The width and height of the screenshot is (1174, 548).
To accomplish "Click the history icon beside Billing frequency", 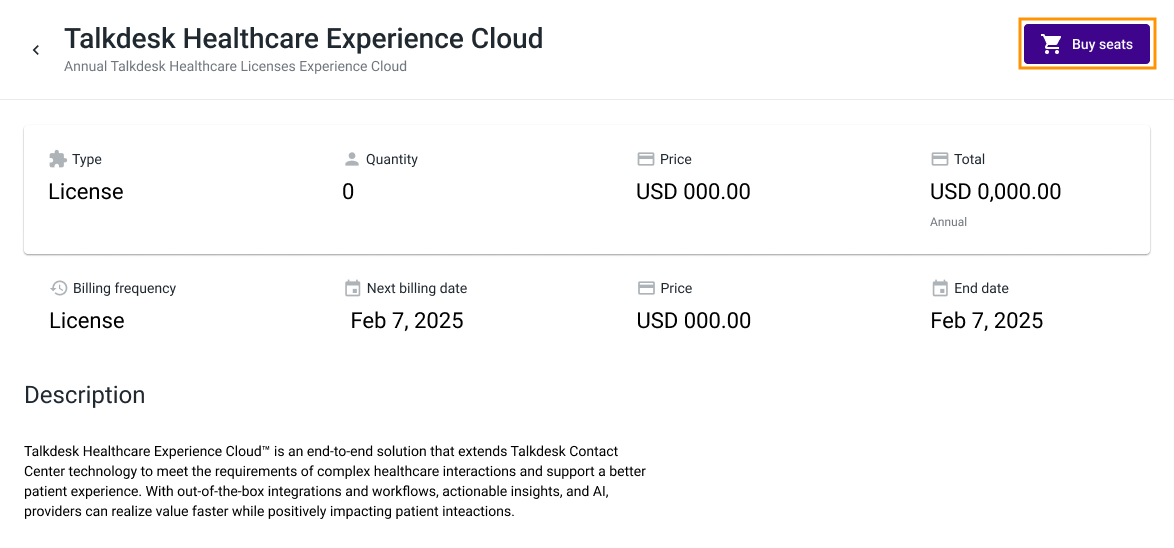I will 58,288.
